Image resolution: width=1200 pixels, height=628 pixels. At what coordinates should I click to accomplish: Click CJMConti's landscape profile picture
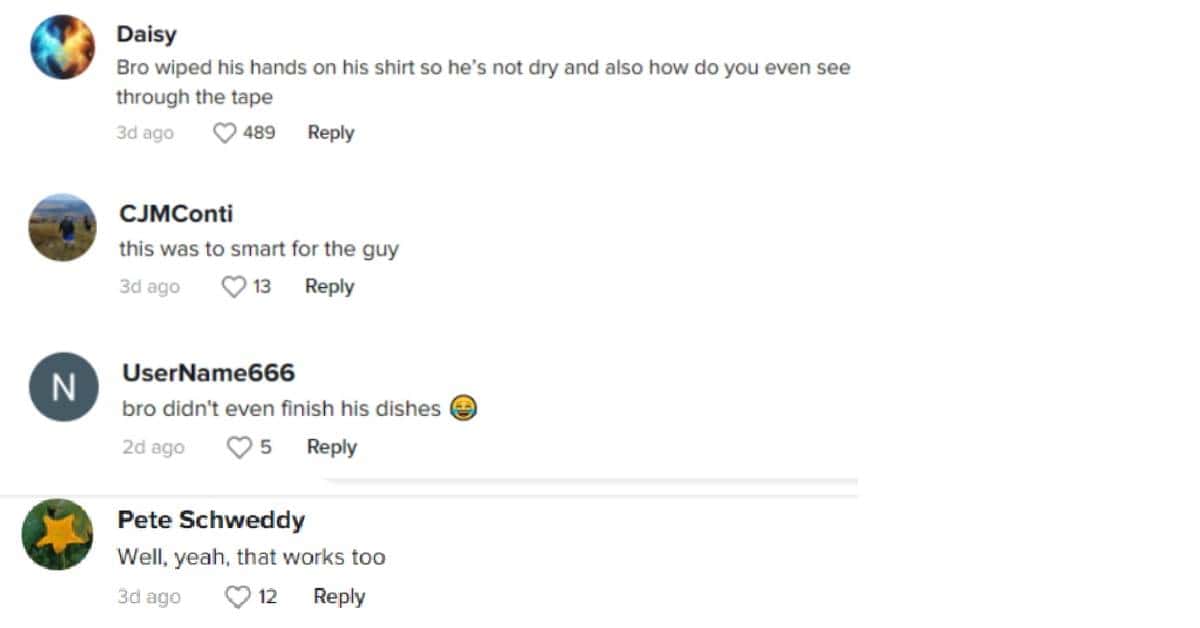pyautogui.click(x=61, y=227)
